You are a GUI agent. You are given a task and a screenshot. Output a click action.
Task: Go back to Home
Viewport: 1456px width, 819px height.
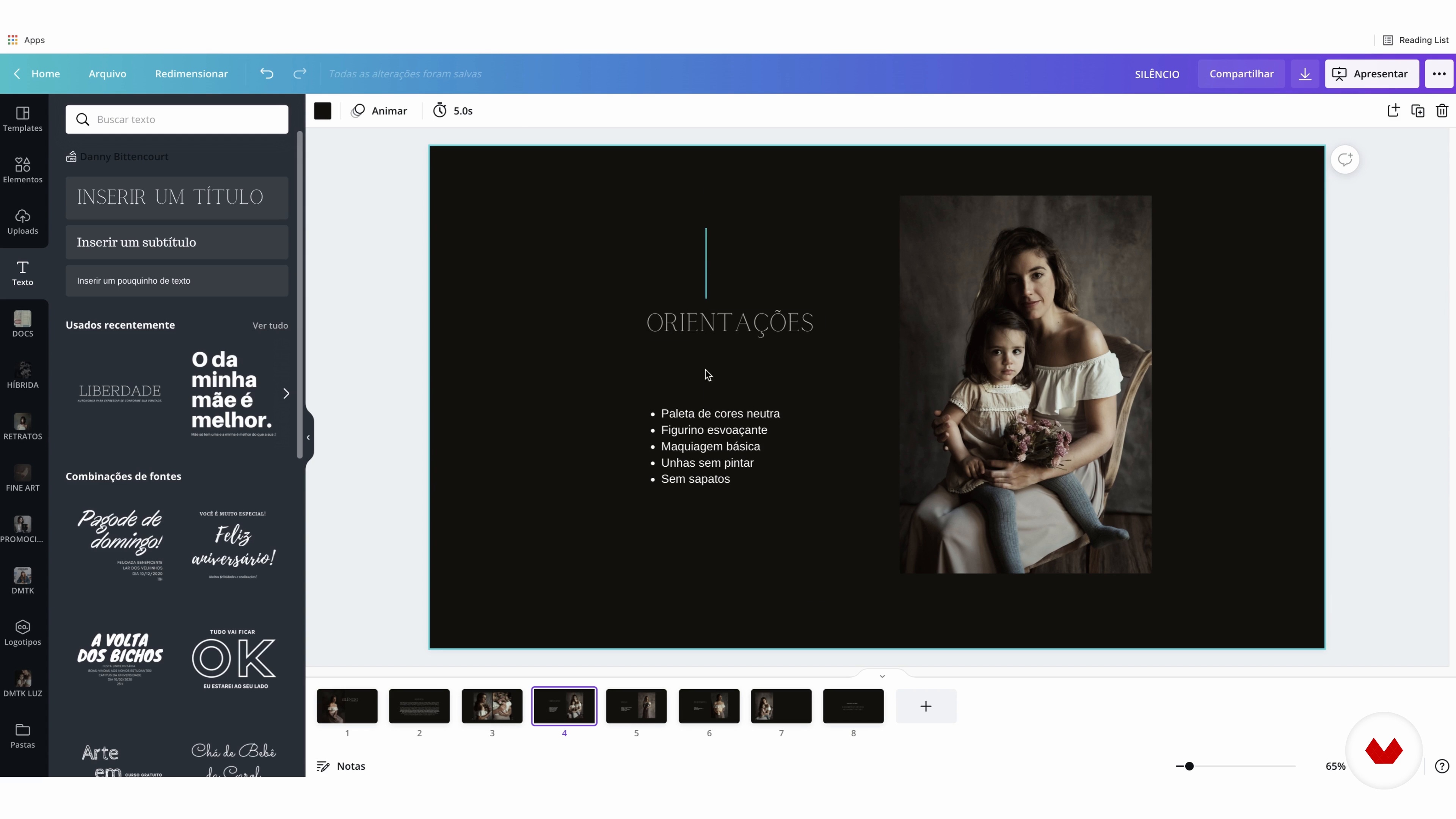(37, 74)
